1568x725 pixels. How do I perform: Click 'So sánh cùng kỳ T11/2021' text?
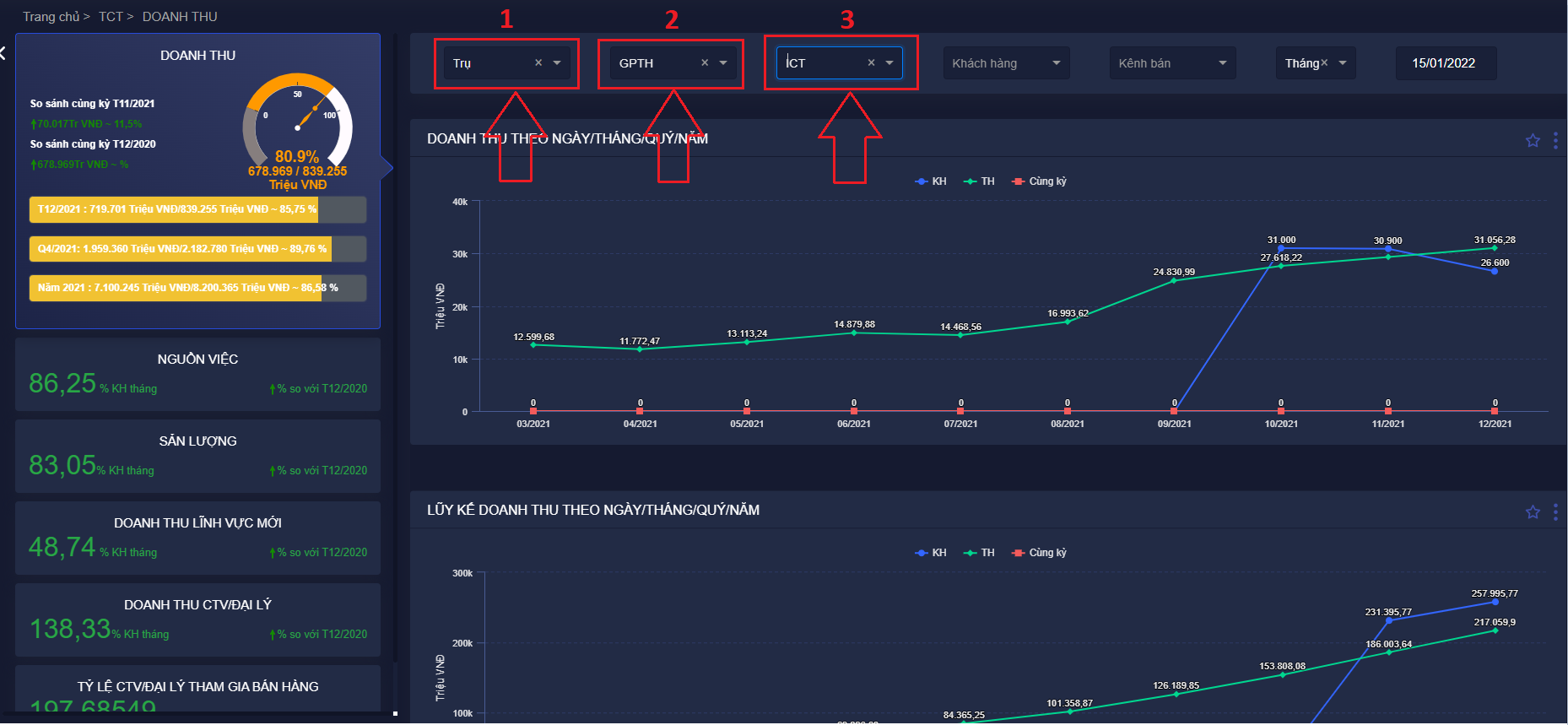[x=93, y=104]
